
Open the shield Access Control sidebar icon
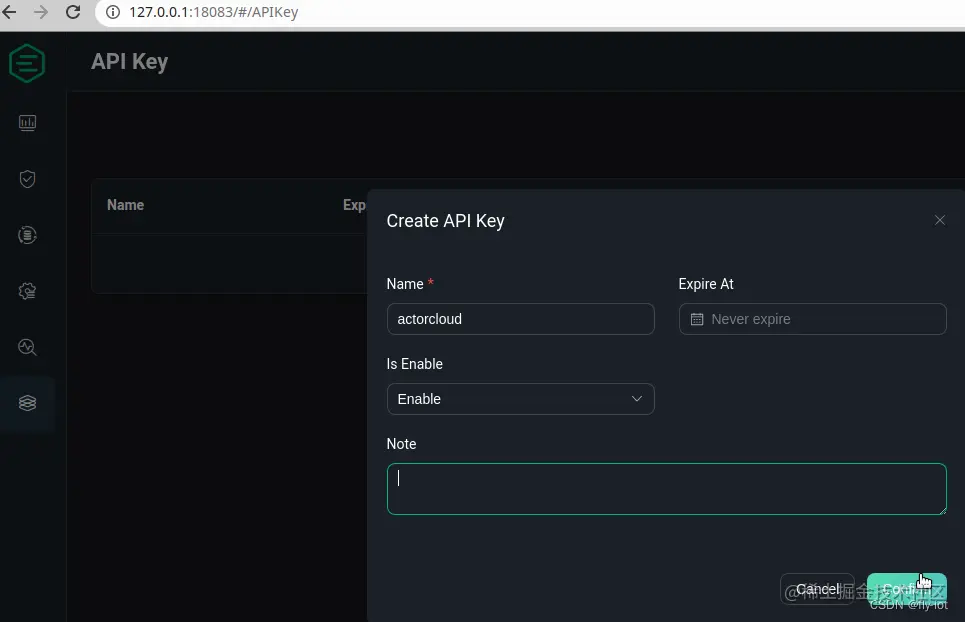click(x=27, y=179)
